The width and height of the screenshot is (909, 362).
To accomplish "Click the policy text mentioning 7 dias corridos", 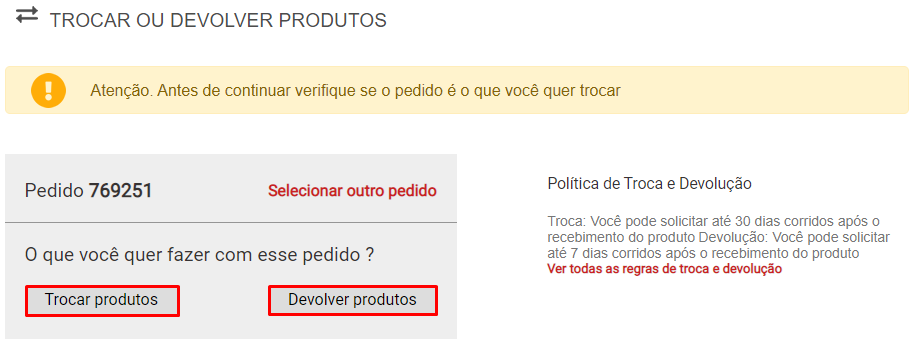I will (x=703, y=254).
